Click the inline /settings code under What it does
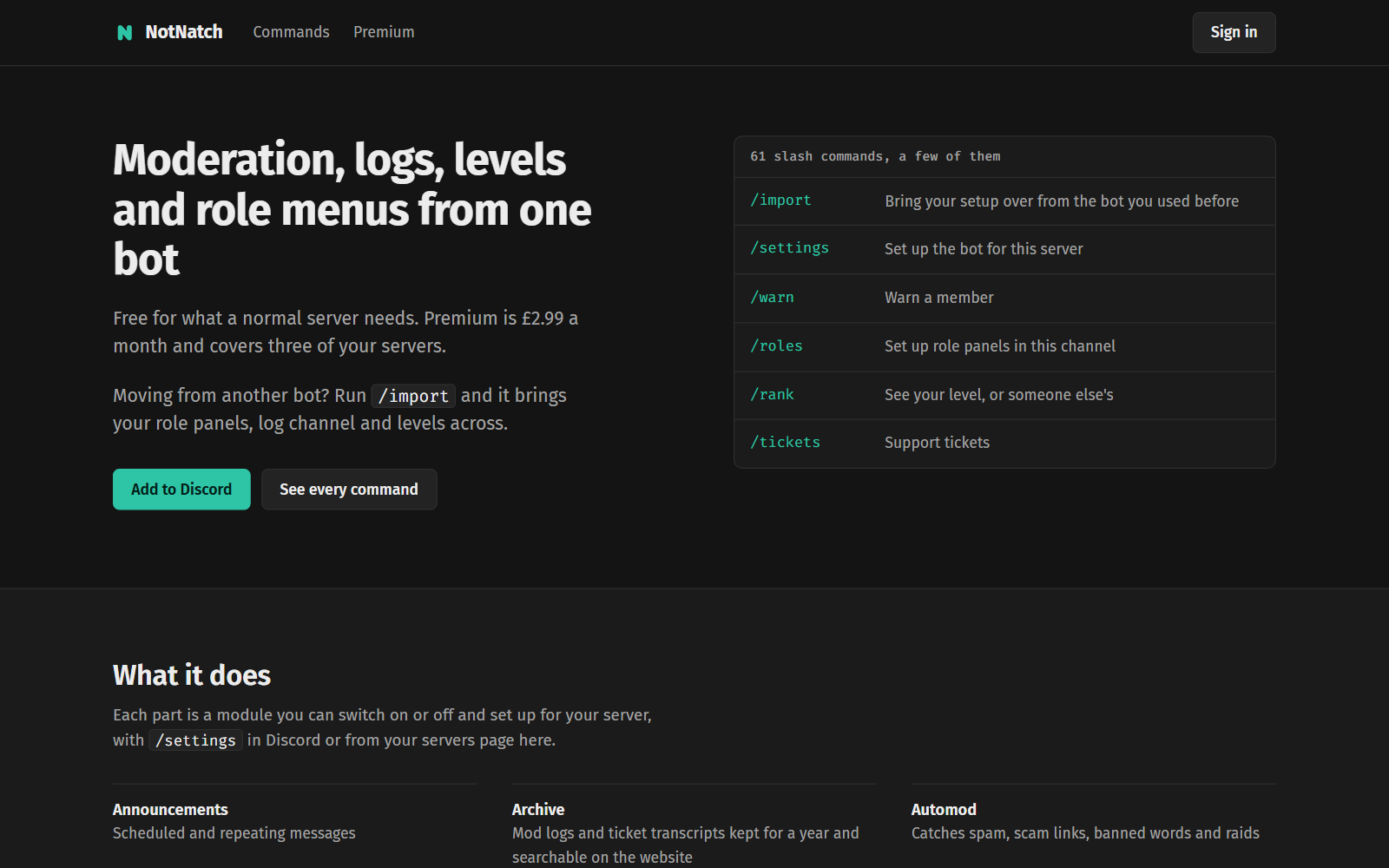 195,740
